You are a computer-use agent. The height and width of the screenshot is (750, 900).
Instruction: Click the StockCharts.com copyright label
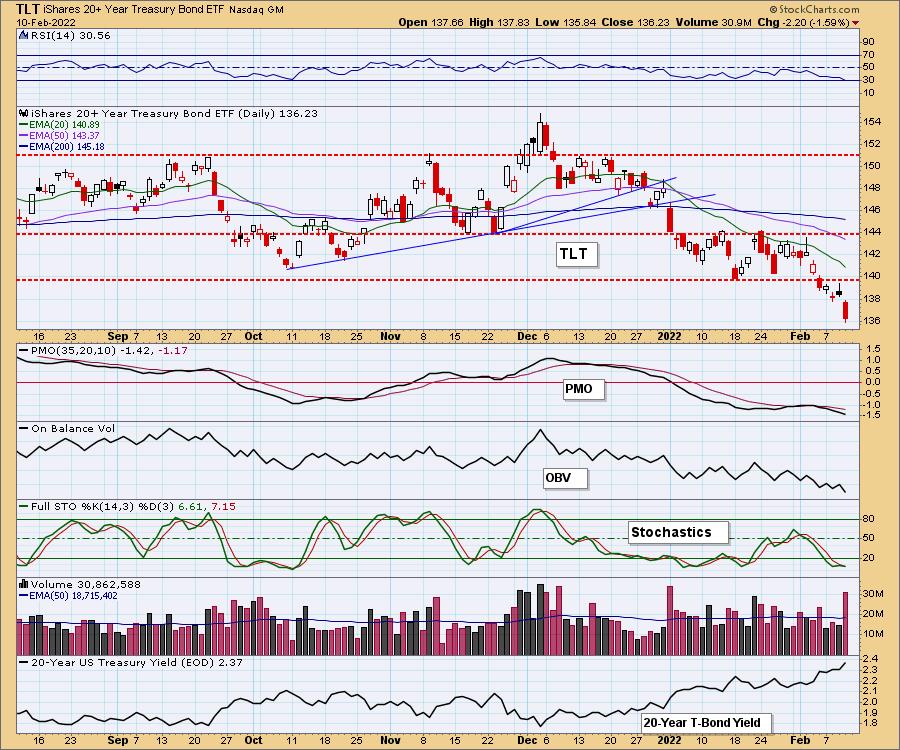[x=814, y=9]
